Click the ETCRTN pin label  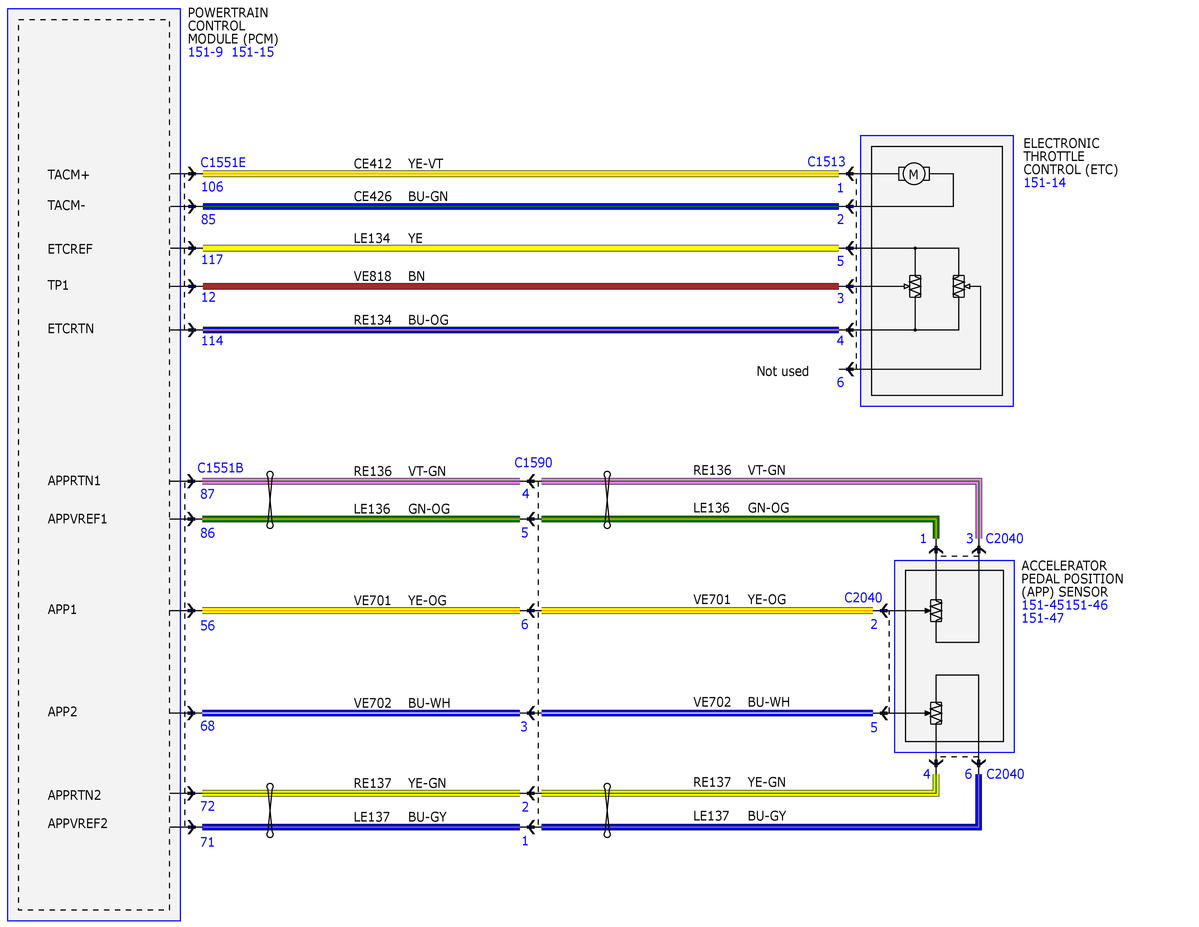point(70,328)
